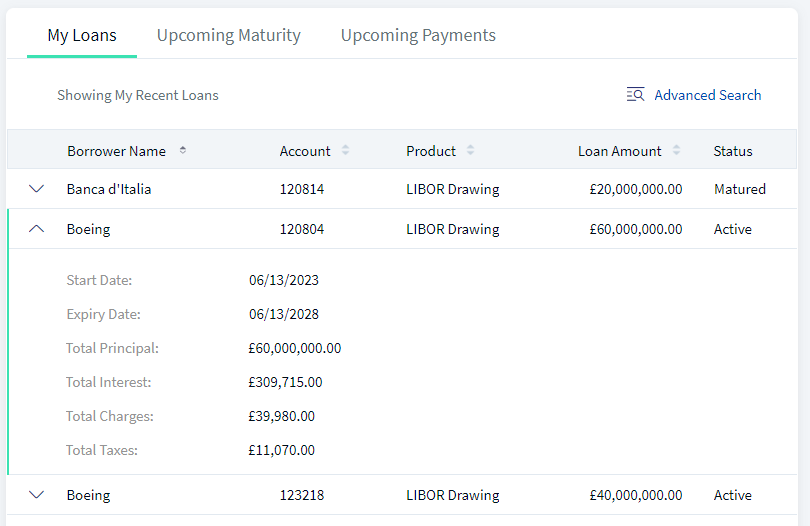The image size is (810, 526).
Task: Expand the Banca d'Italia loan row
Action: coord(36,189)
